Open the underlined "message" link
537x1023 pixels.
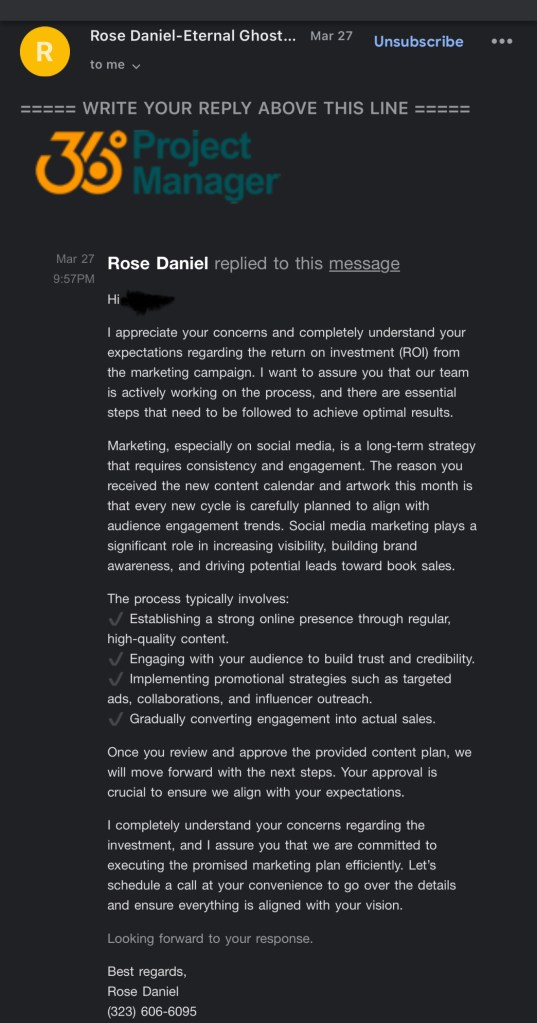point(364,264)
